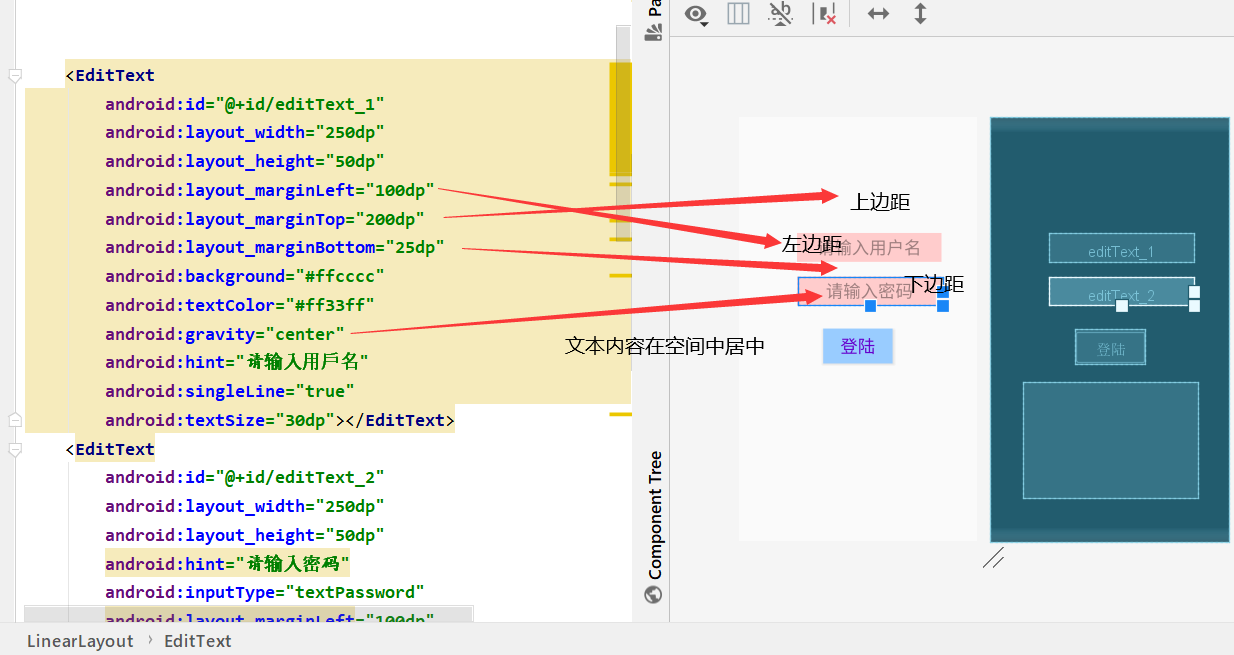Click the first layout_height="50dp" line
Screen dimensions: 1234x655
pyautogui.click(x=245, y=161)
